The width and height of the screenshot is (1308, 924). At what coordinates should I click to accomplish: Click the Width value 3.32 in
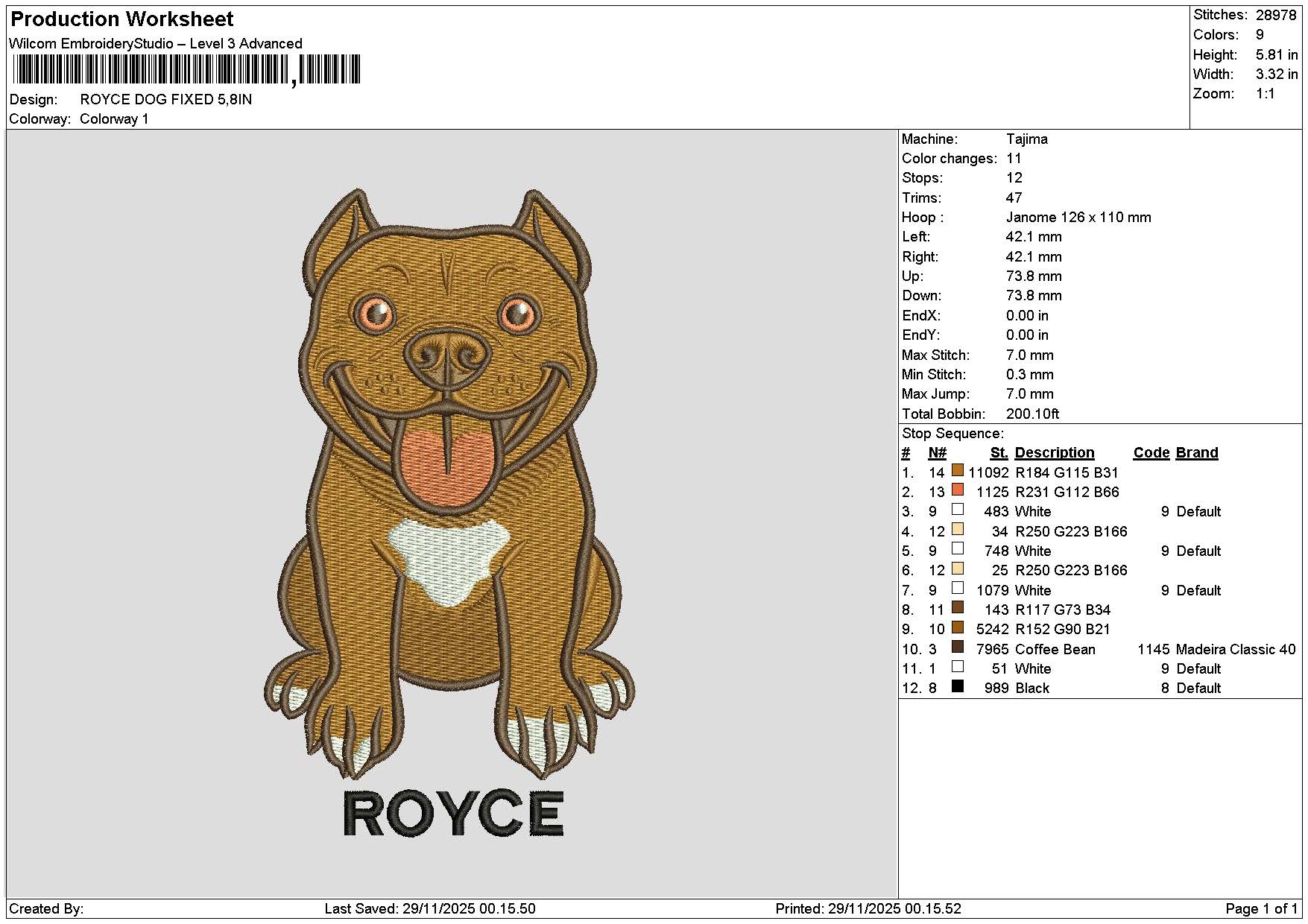[x=1277, y=75]
